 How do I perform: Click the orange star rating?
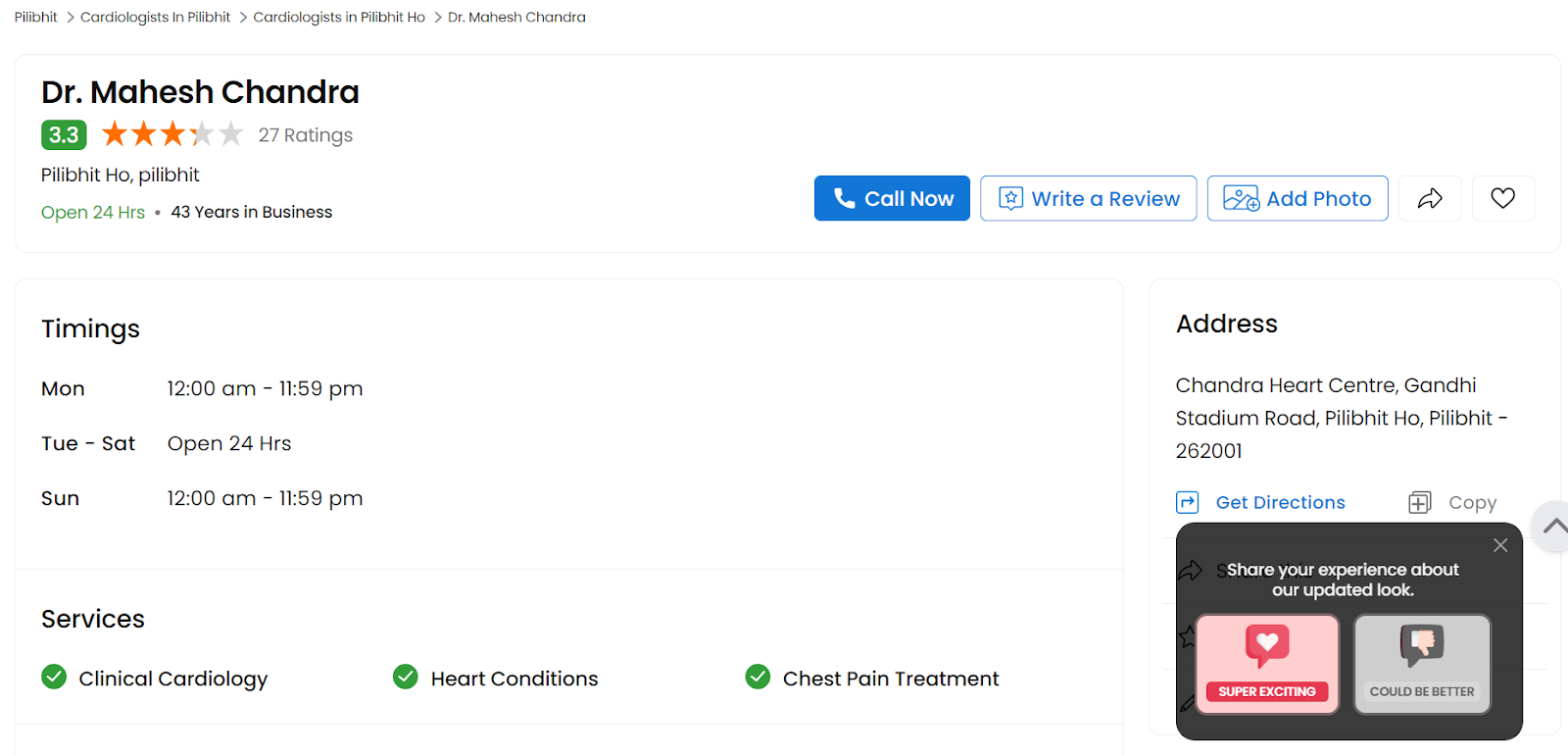tap(172, 133)
